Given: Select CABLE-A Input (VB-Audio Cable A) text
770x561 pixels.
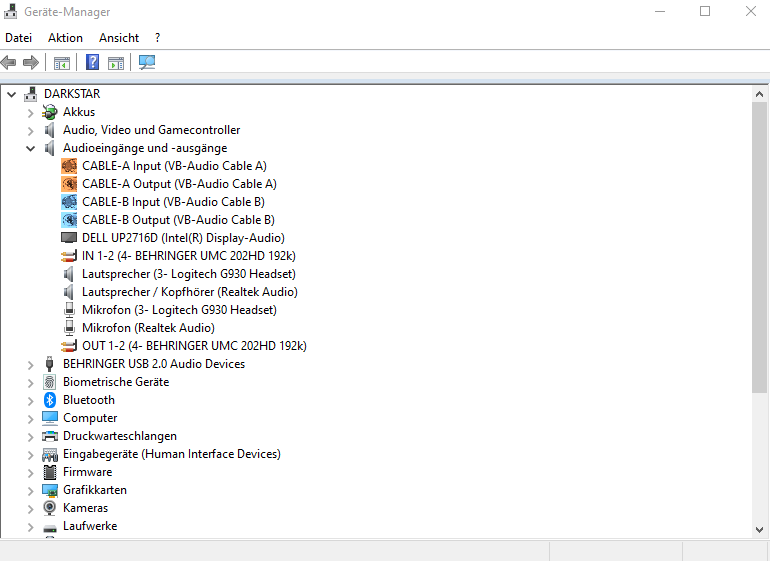Looking at the screenshot, I should coord(174,166).
